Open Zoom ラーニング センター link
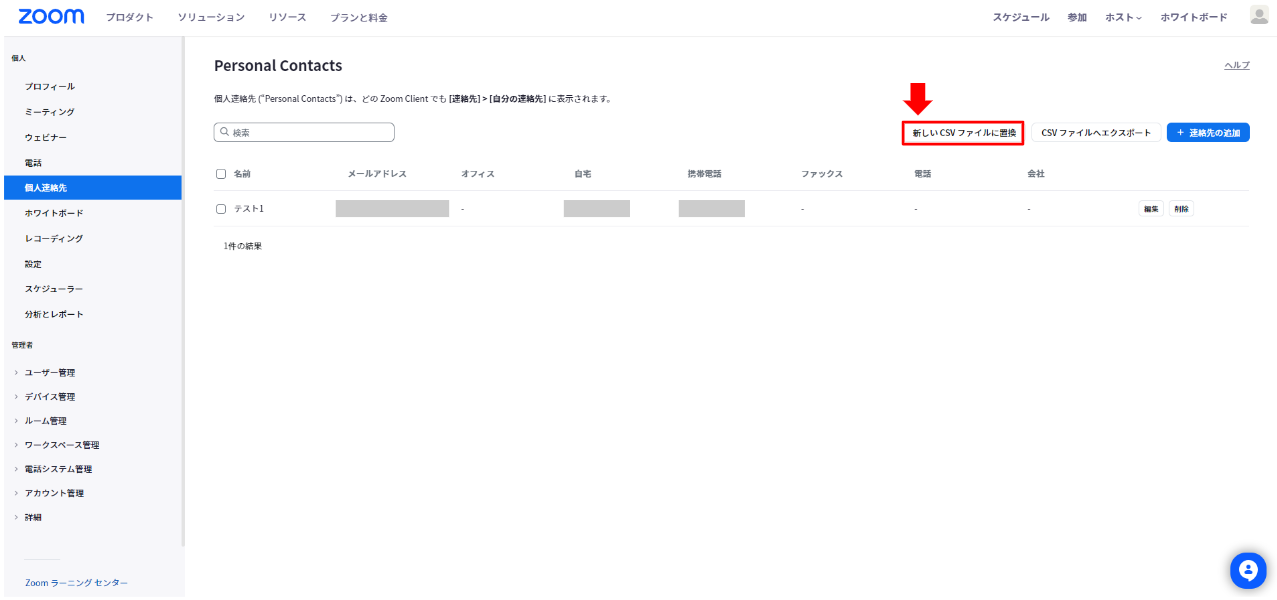The width and height of the screenshot is (1277, 600). pyautogui.click(x=77, y=582)
